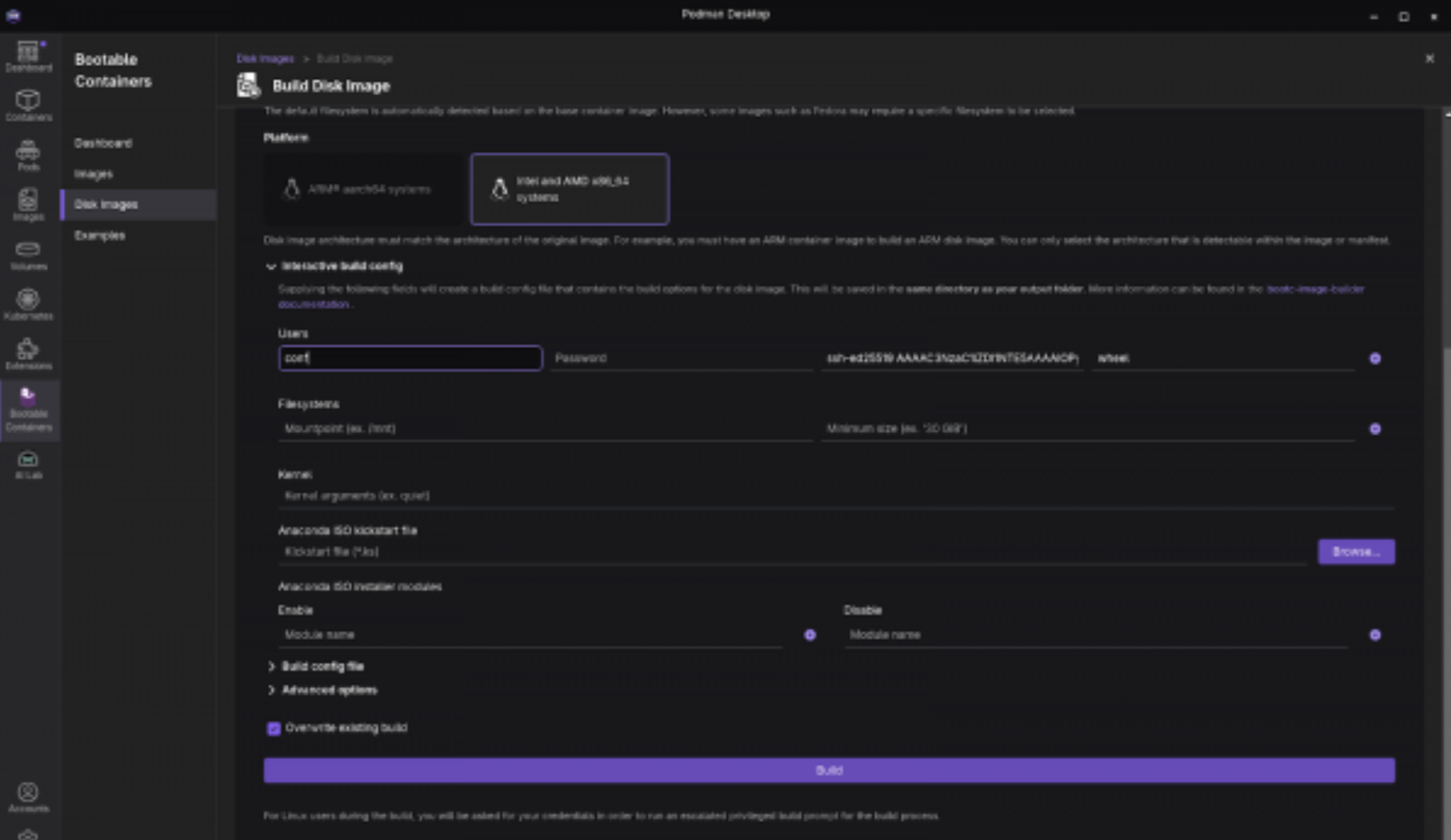Image resolution: width=1451 pixels, height=840 pixels.
Task: Switch to Images in the Bootable Containers menu
Action: [x=94, y=174]
